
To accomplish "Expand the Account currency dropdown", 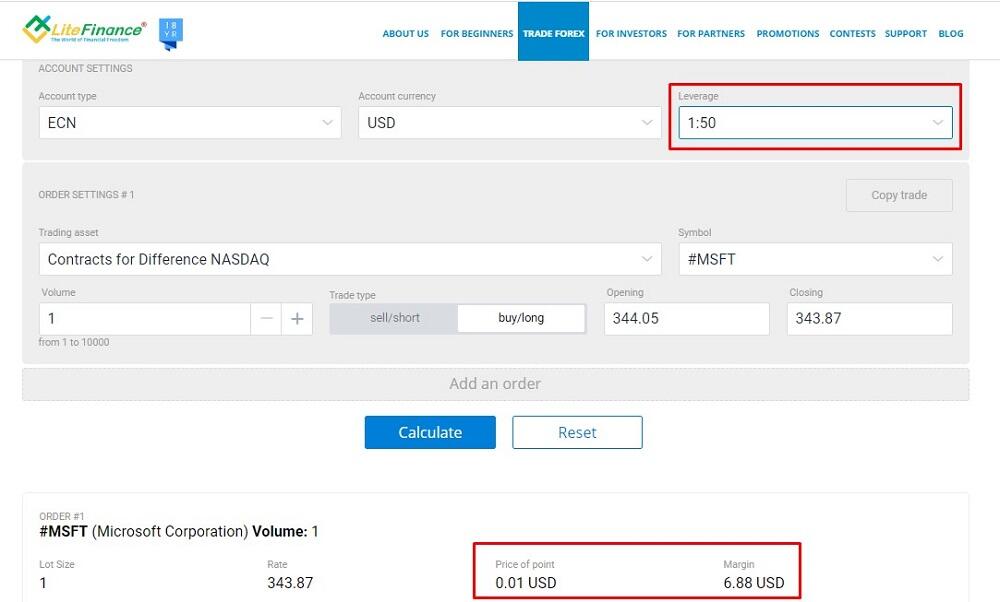I will [x=509, y=123].
